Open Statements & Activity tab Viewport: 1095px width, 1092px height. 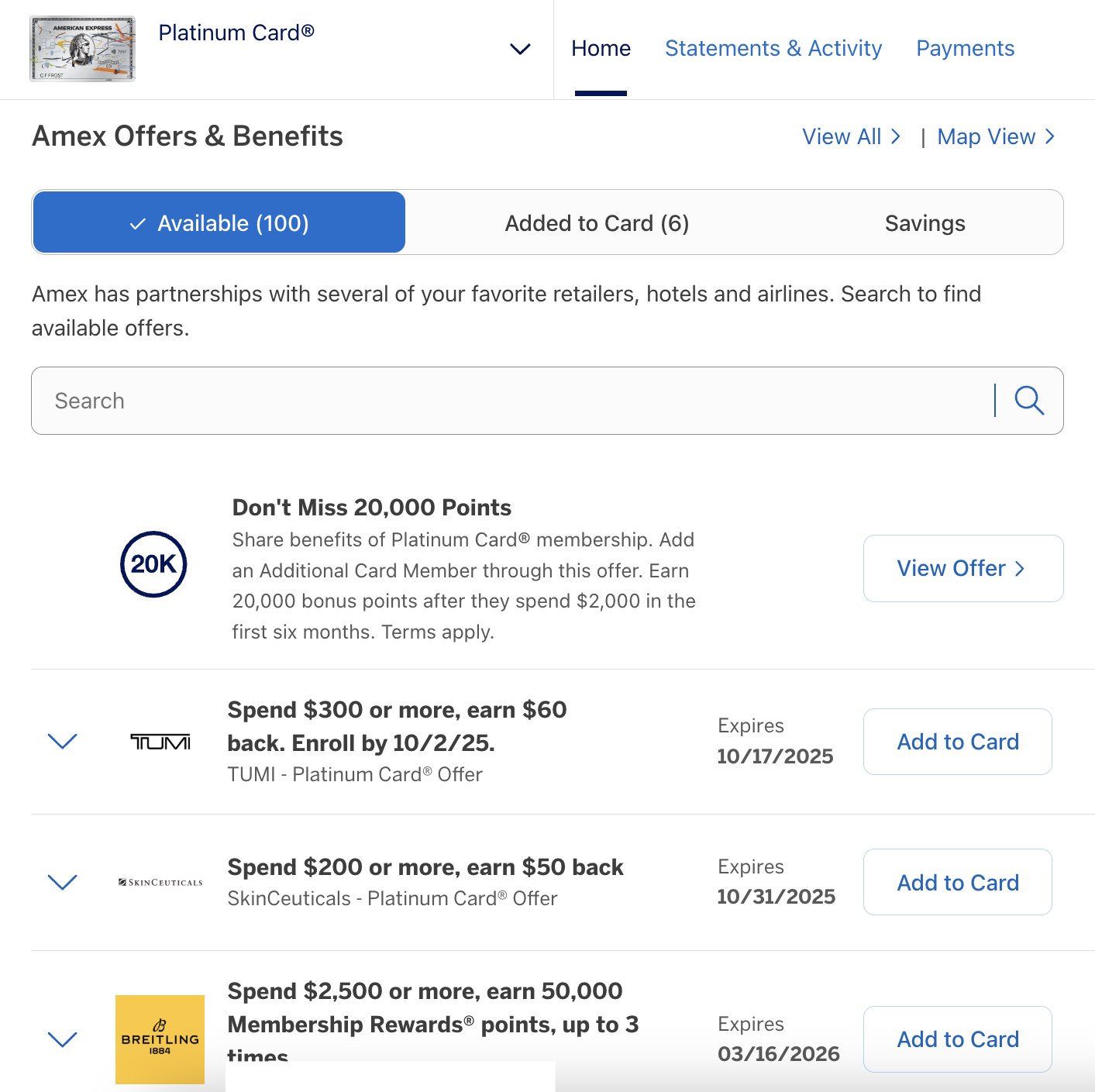(x=773, y=48)
